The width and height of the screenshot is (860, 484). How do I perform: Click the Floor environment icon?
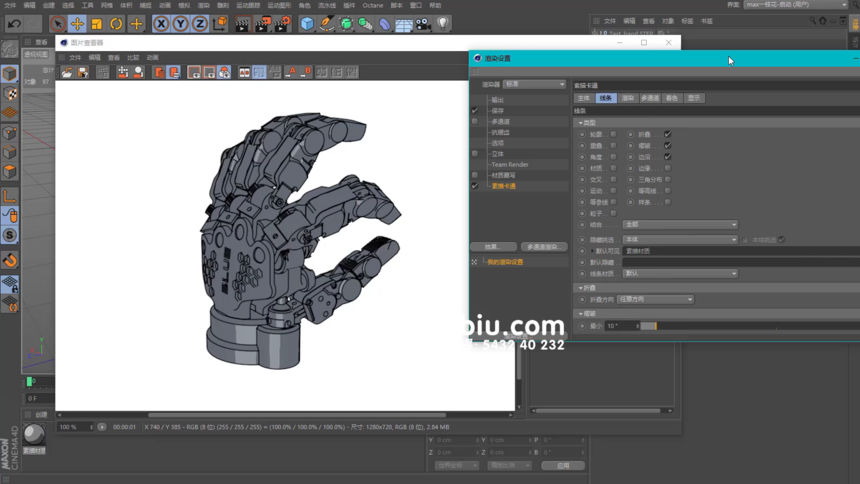point(404,24)
